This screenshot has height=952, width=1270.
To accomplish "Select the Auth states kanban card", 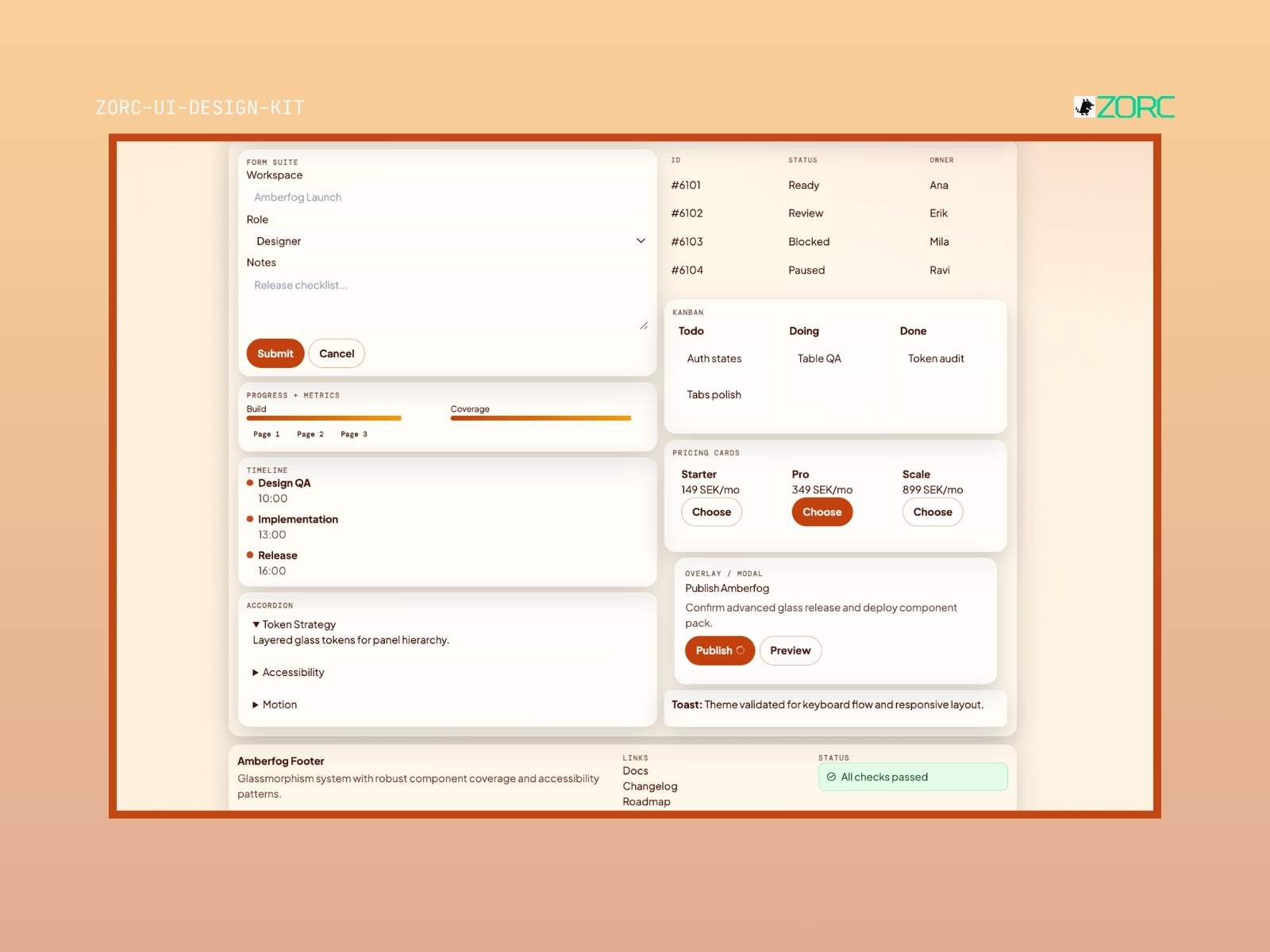I will pyautogui.click(x=725, y=359).
